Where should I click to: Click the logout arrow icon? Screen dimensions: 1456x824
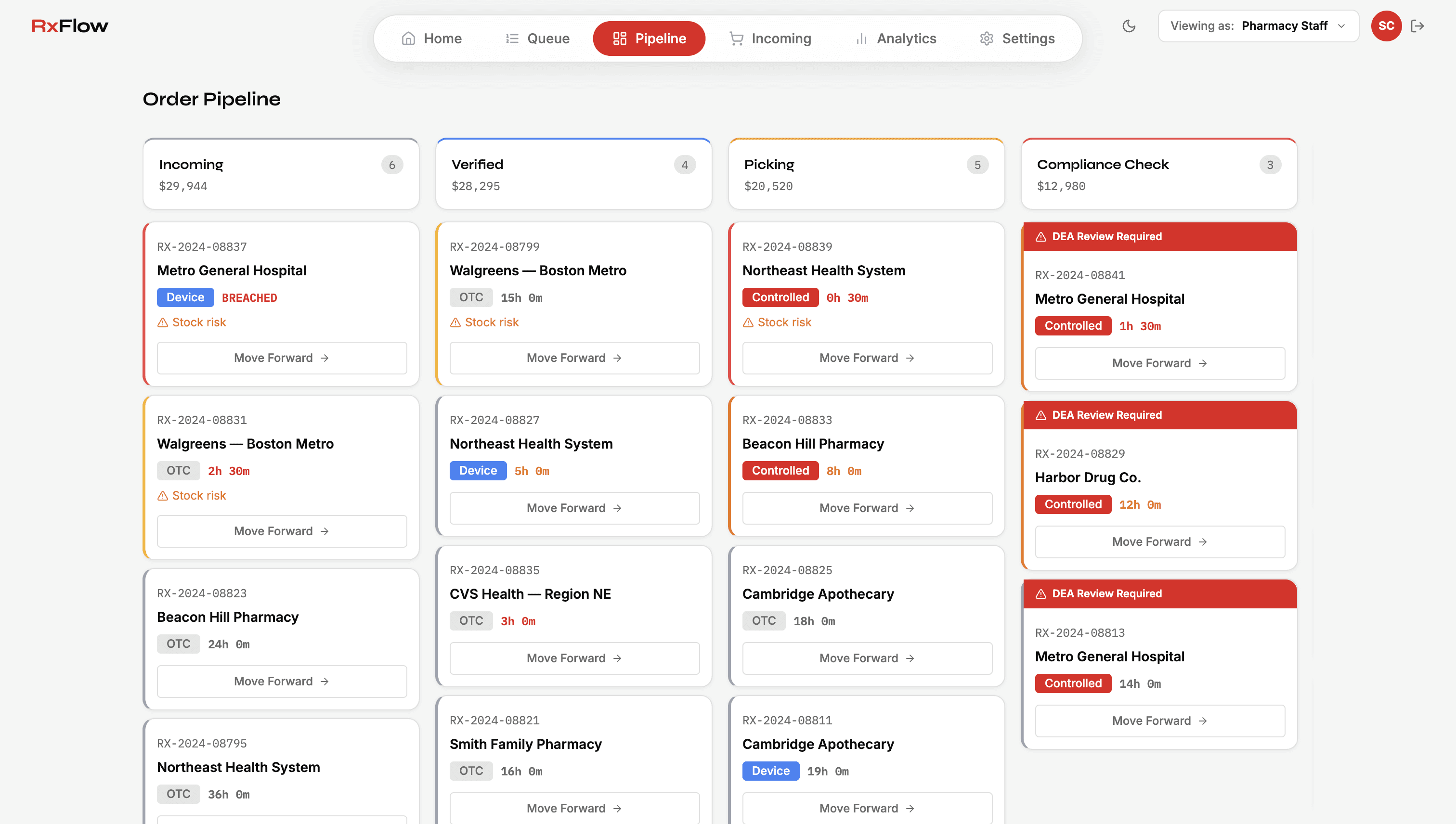click(x=1417, y=26)
